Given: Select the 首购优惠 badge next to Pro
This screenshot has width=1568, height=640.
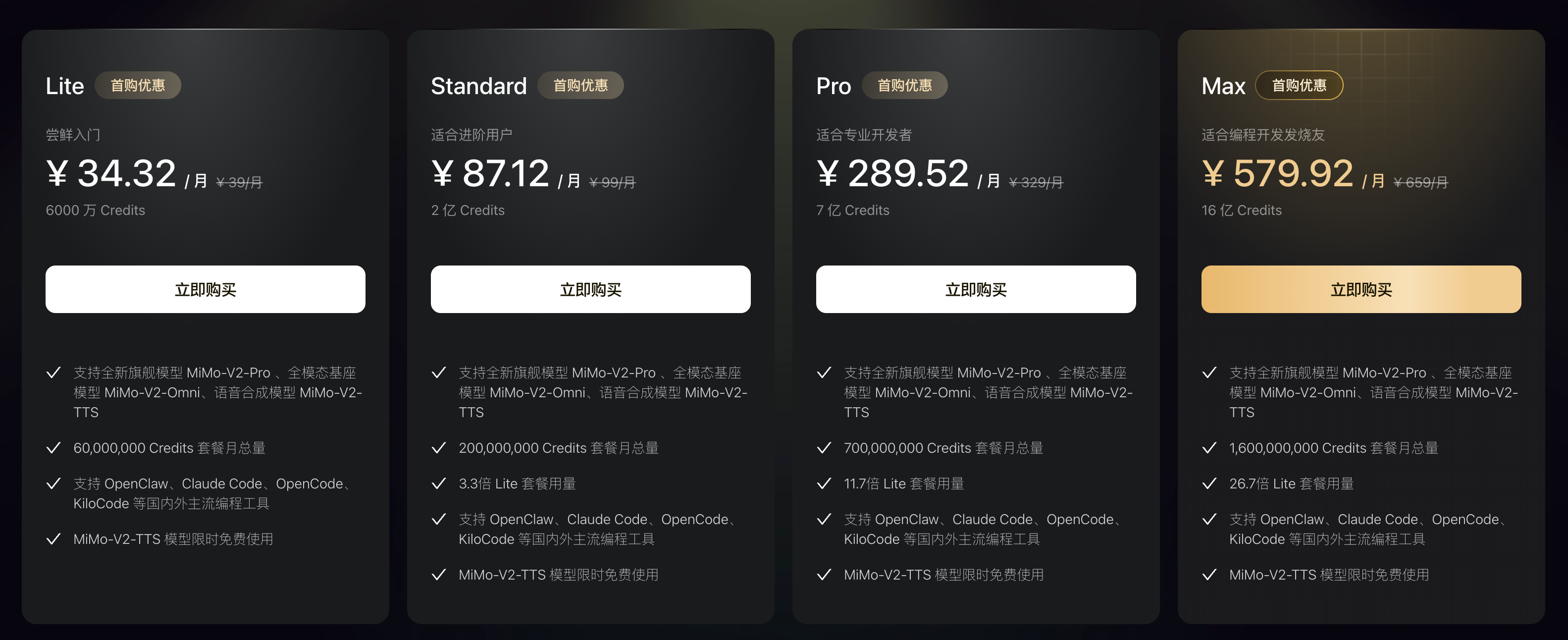Looking at the screenshot, I should tap(904, 85).
